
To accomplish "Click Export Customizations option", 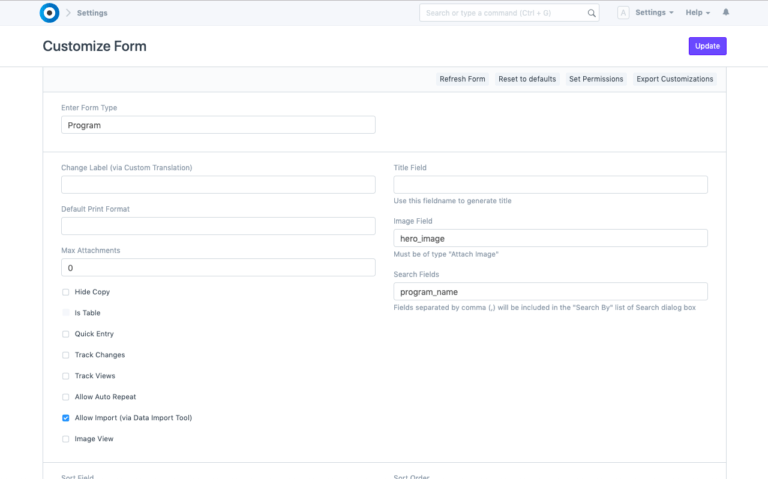I will (675, 79).
